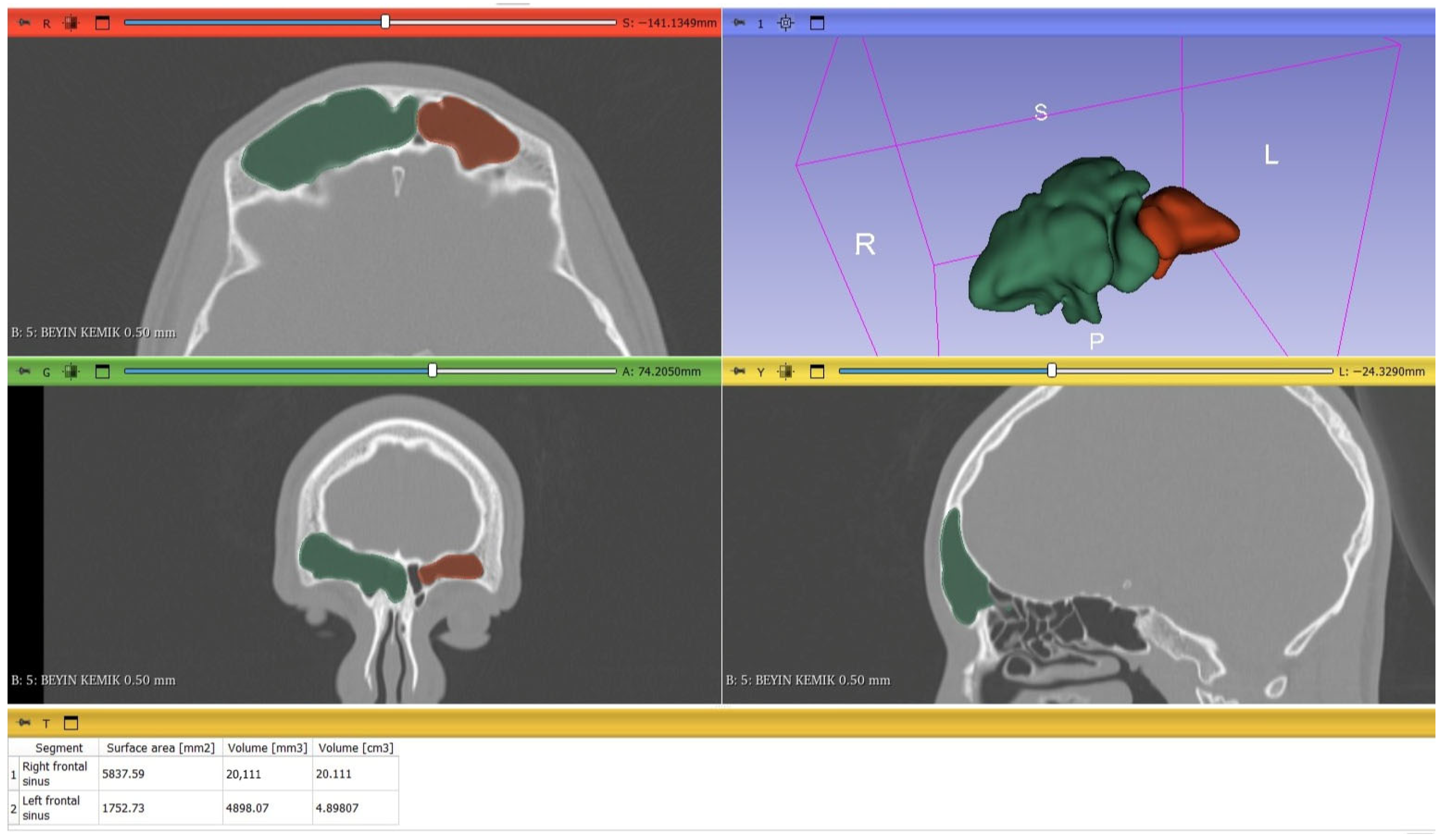Click the Volume [cm3] column header
Viewport: 1445px width, 840px height.
point(356,749)
